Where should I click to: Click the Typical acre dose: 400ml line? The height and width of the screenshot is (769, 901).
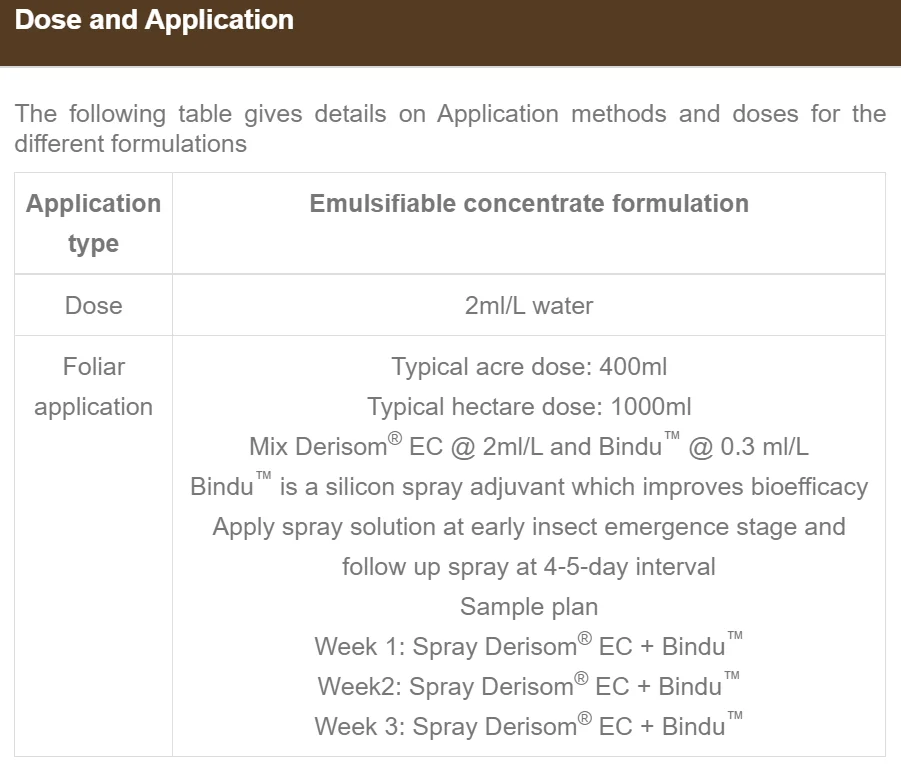[x=529, y=367]
